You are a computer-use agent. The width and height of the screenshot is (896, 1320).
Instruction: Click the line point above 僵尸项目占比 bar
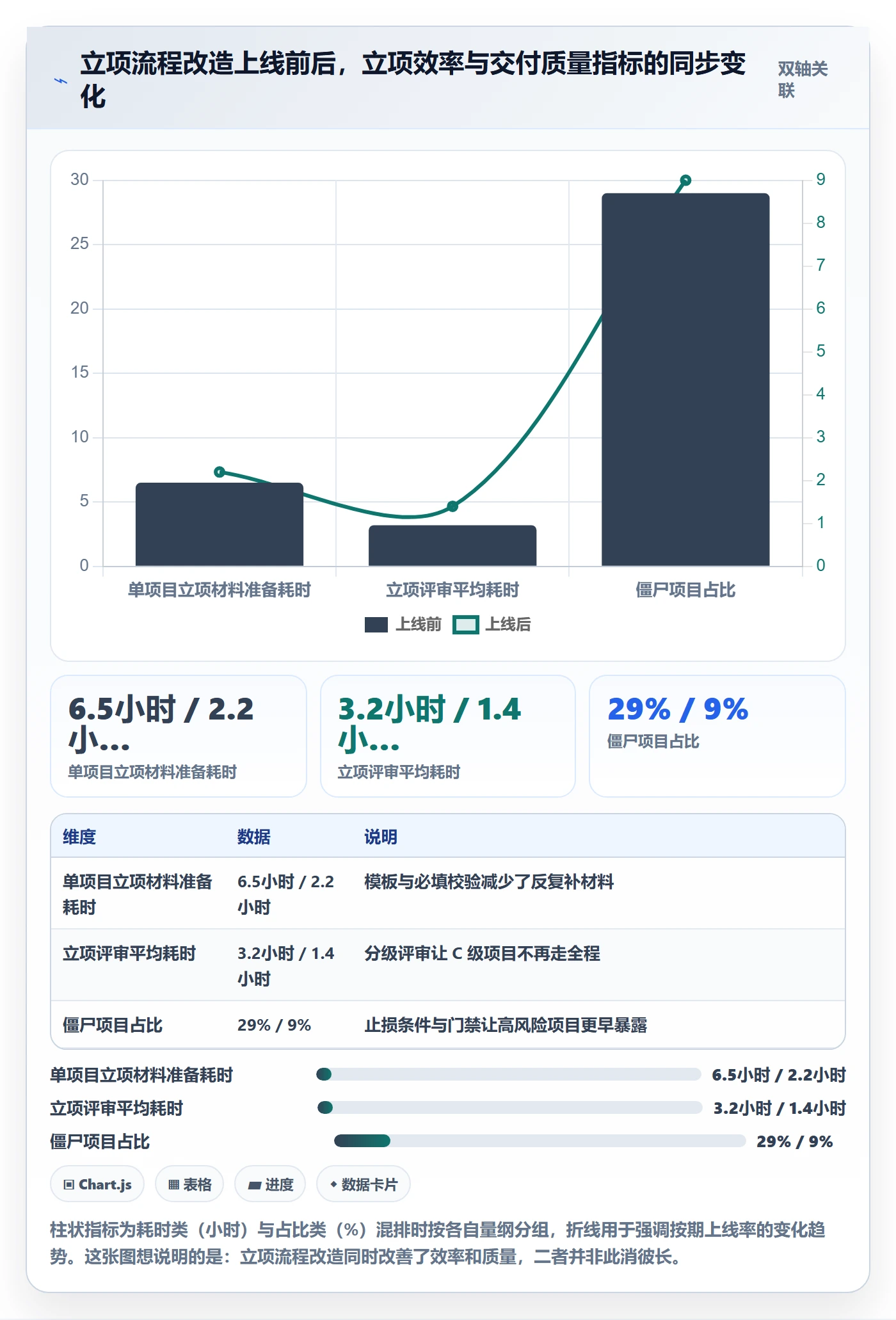685,181
